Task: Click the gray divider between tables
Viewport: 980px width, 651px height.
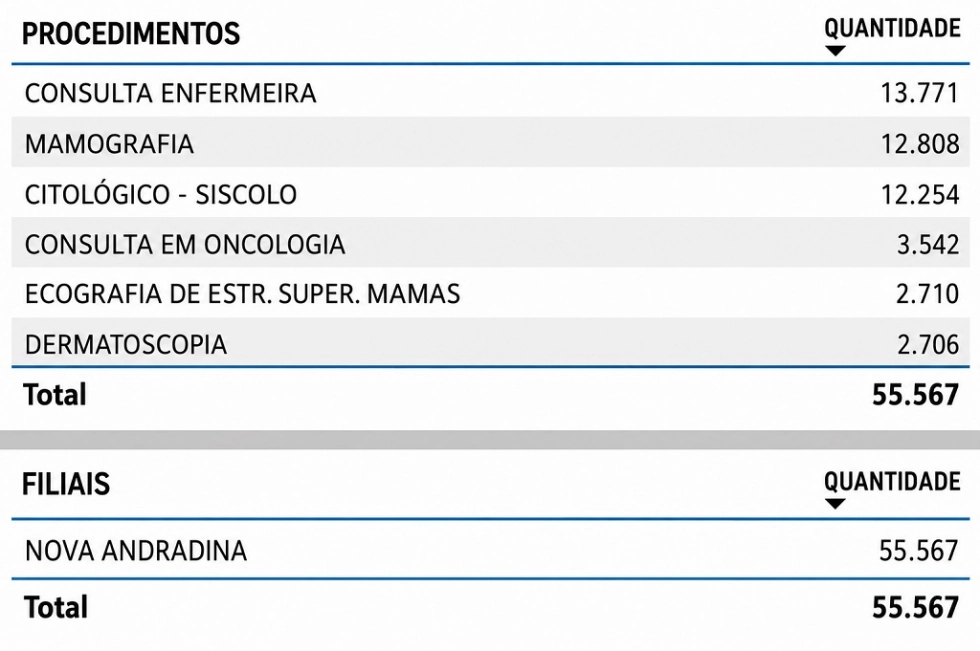Action: pyautogui.click(x=490, y=439)
